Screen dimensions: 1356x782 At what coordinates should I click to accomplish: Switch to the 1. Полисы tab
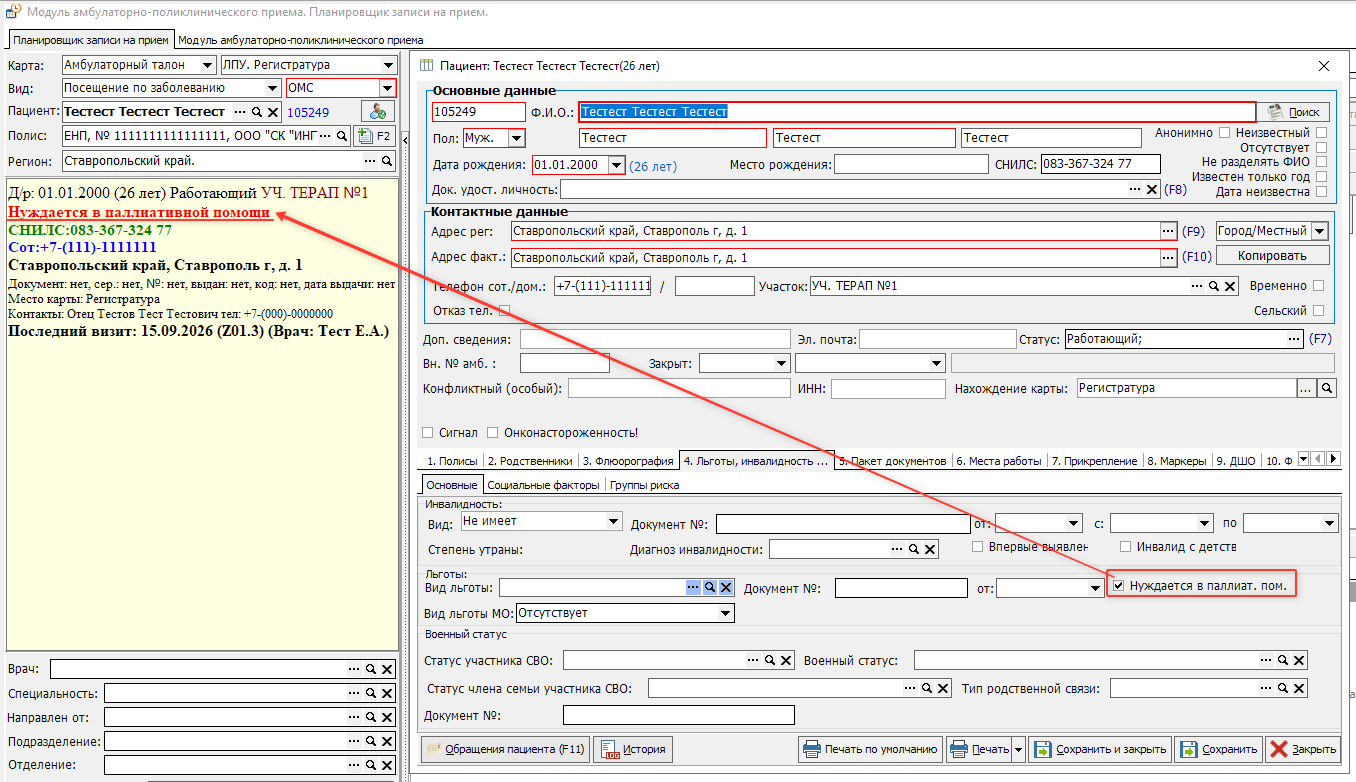[452, 461]
